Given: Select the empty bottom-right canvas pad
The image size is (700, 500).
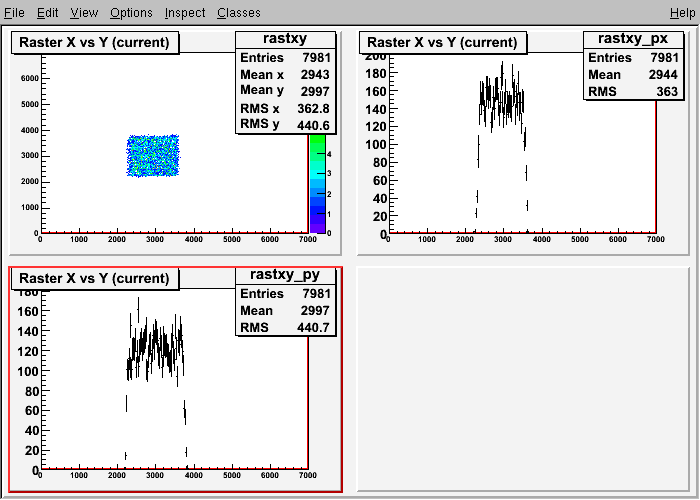Looking at the screenshot, I should point(523,379).
